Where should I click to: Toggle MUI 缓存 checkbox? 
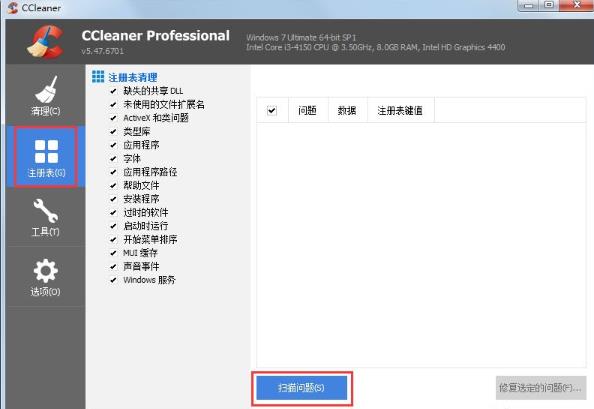pyautogui.click(x=113, y=253)
